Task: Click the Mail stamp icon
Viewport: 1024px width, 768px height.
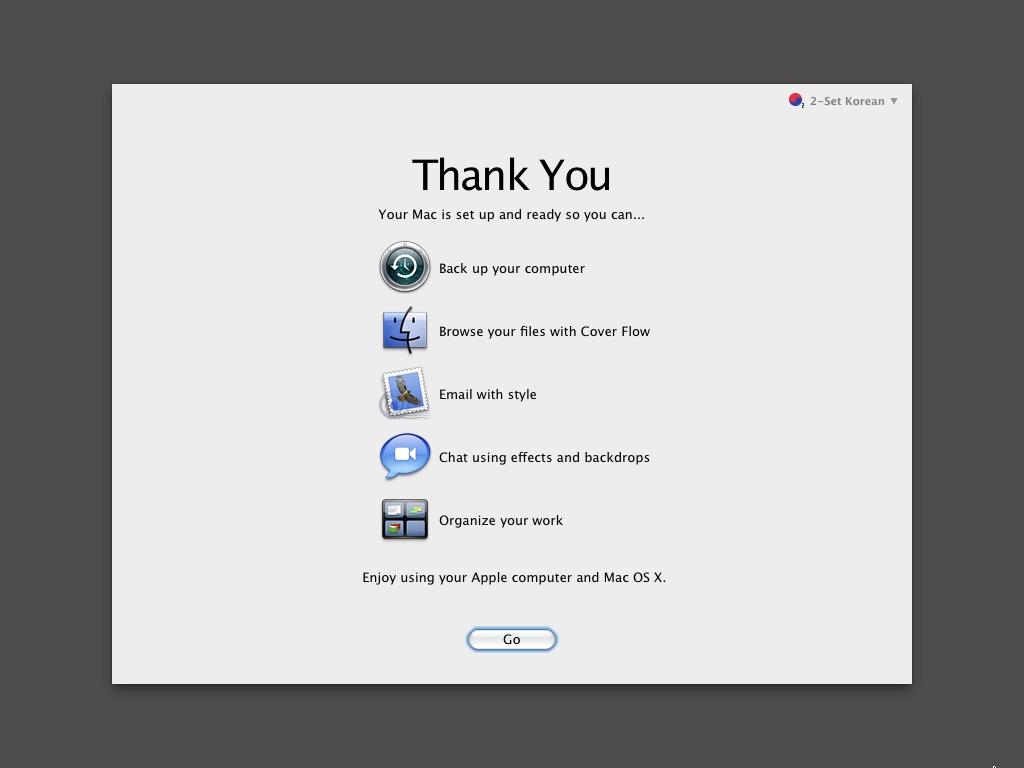Action: [x=405, y=392]
